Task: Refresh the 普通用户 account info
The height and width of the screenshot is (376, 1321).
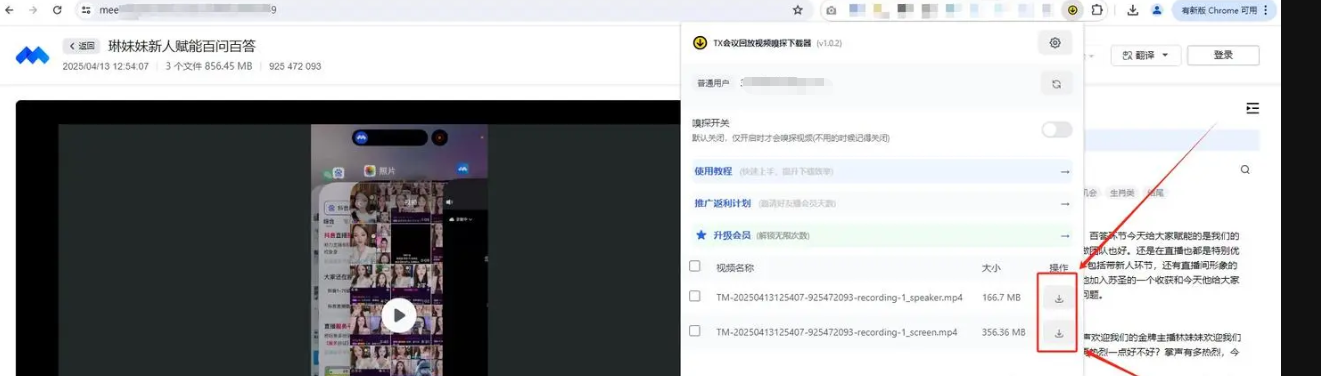Action: [1056, 84]
